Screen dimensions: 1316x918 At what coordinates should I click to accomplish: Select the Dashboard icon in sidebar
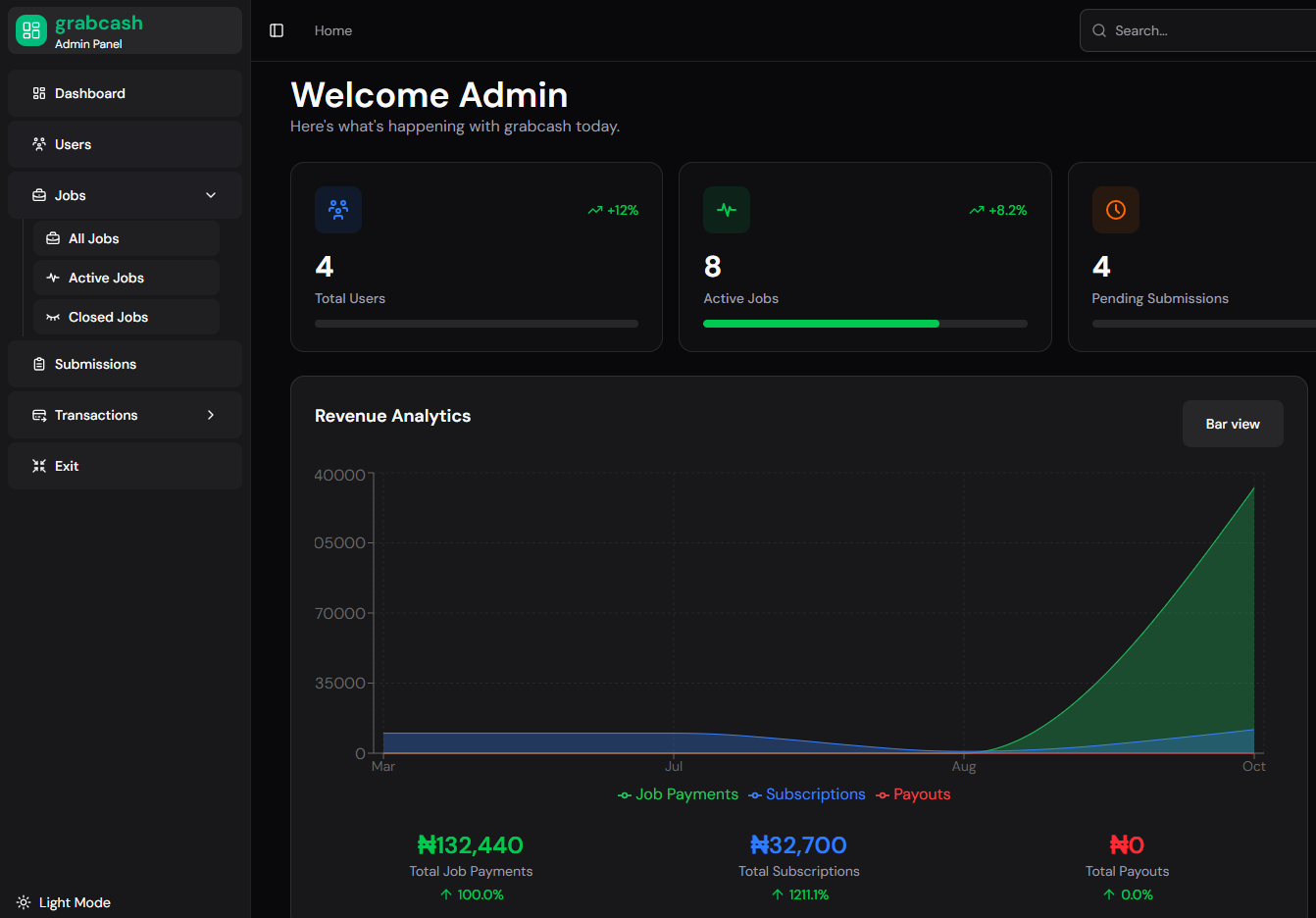pyautogui.click(x=37, y=93)
